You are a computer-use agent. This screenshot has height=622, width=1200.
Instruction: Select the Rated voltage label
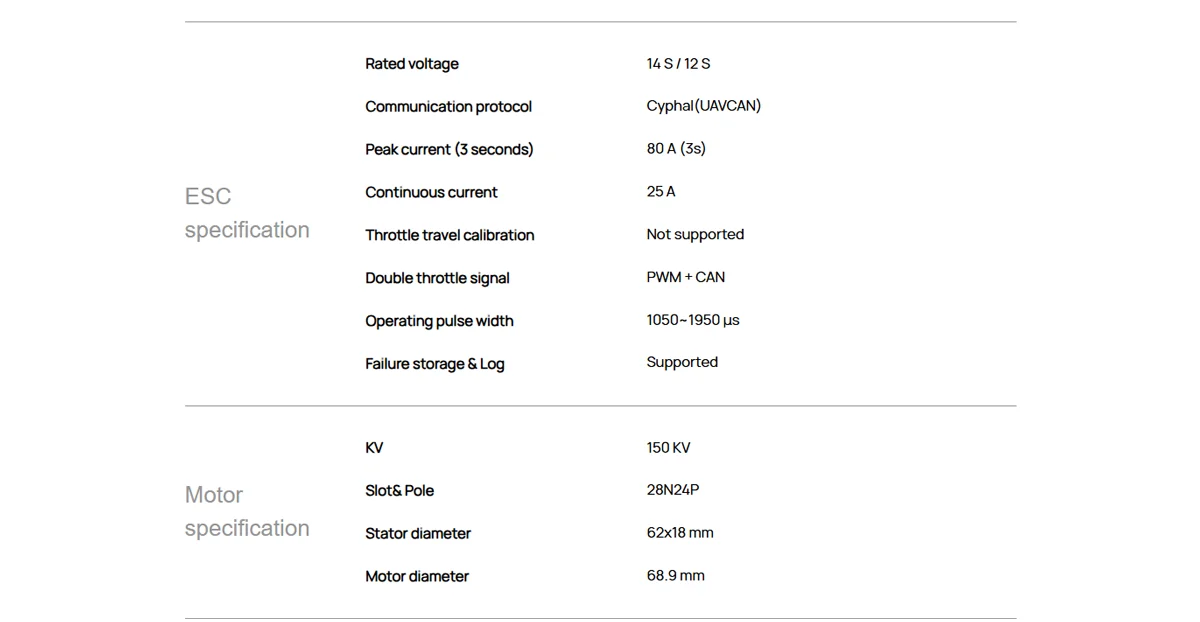[x=412, y=64]
